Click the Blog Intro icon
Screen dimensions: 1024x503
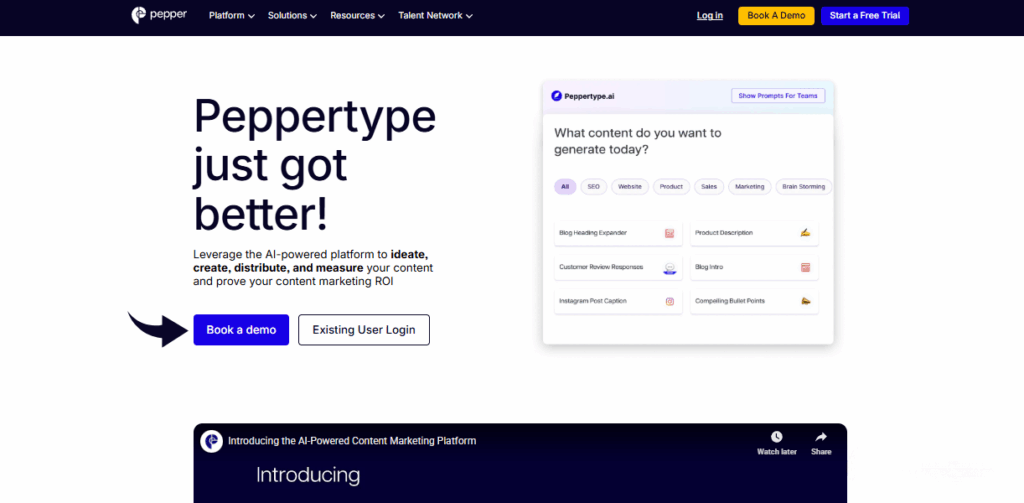pos(805,267)
